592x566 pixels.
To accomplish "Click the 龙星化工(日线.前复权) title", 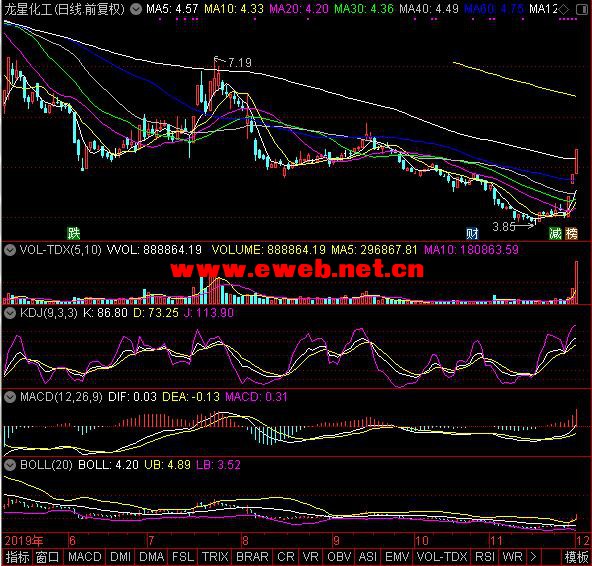I will tap(64, 9).
